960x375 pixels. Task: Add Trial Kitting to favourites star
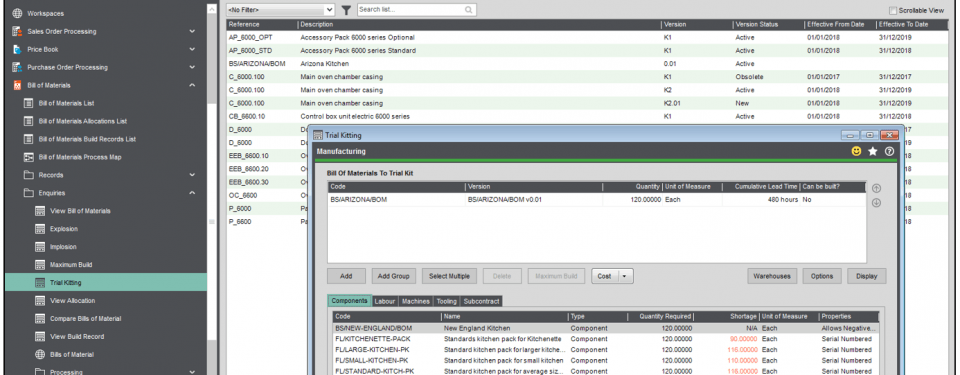click(872, 151)
